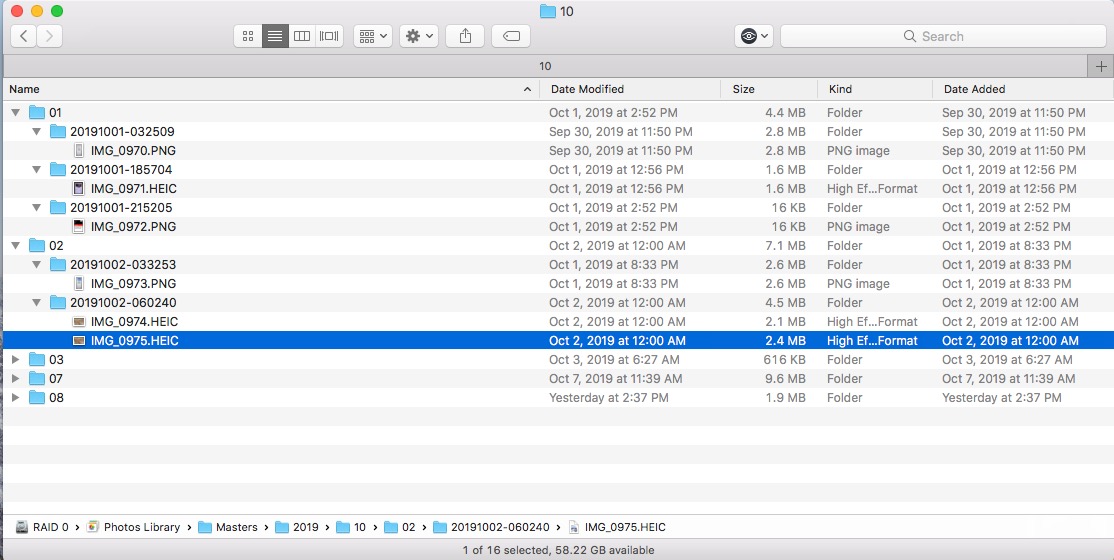Sort by Date Added column header
The image size is (1114, 560).
1022,89
